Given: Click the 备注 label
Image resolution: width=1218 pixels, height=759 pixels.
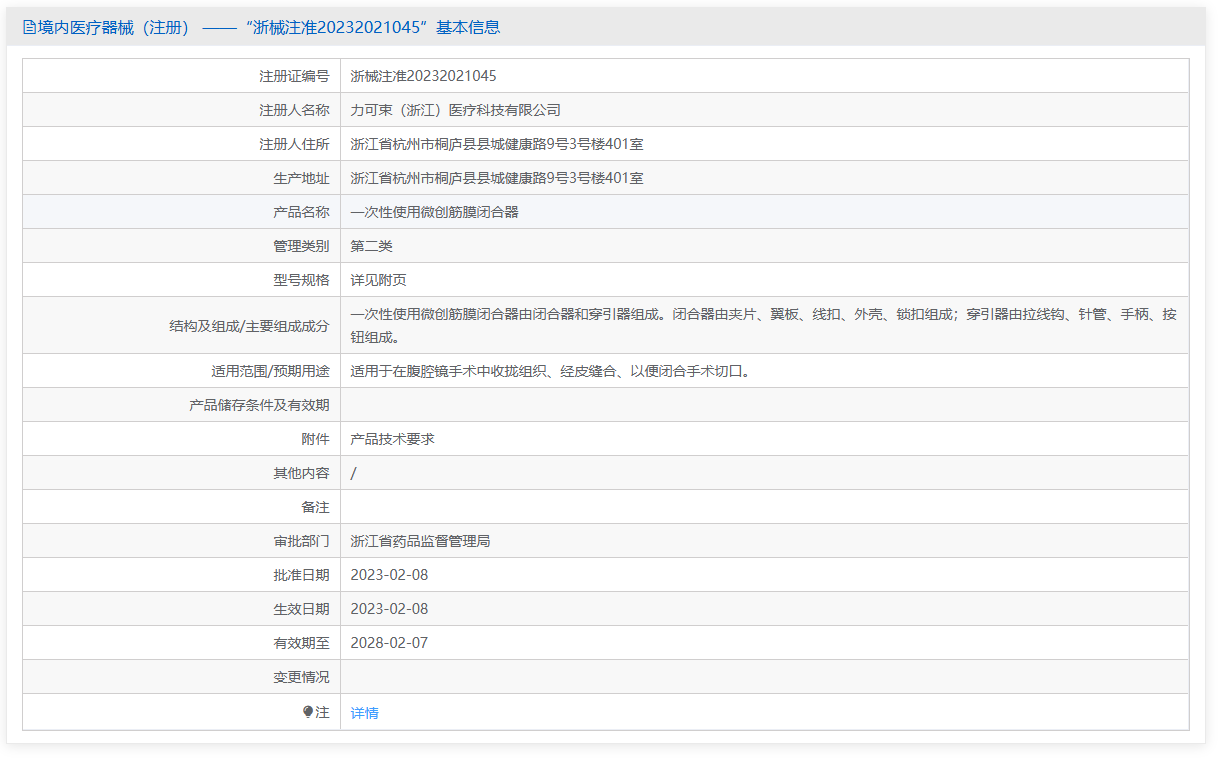Looking at the screenshot, I should [315, 507].
